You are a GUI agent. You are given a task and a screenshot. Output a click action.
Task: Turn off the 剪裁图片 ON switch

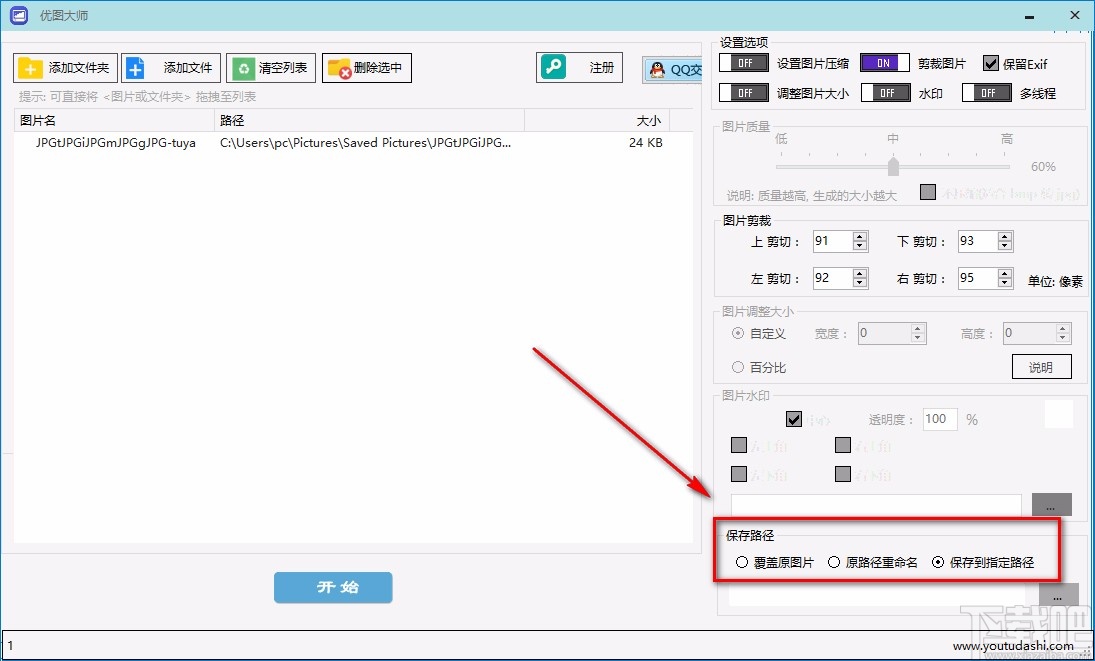click(884, 63)
